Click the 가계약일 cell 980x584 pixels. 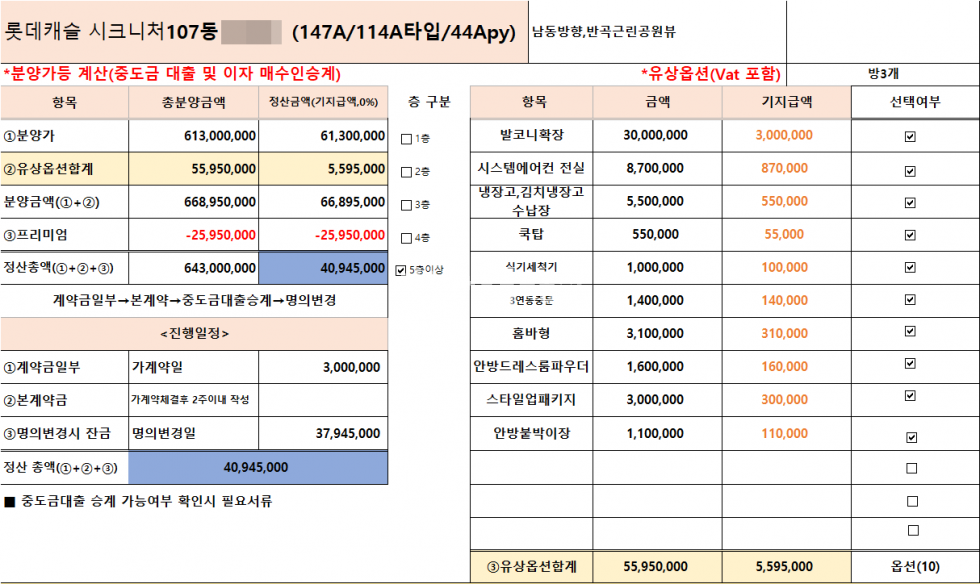(194, 367)
